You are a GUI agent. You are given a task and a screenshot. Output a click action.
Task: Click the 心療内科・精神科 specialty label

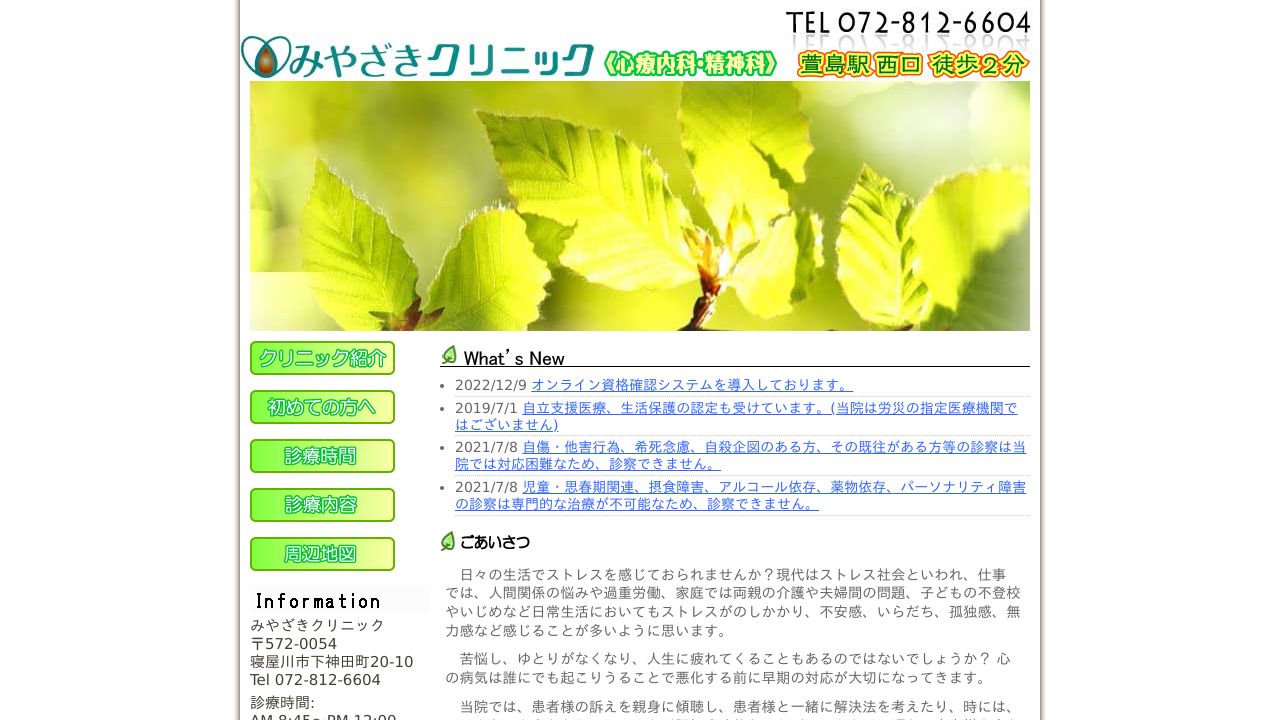(x=691, y=64)
